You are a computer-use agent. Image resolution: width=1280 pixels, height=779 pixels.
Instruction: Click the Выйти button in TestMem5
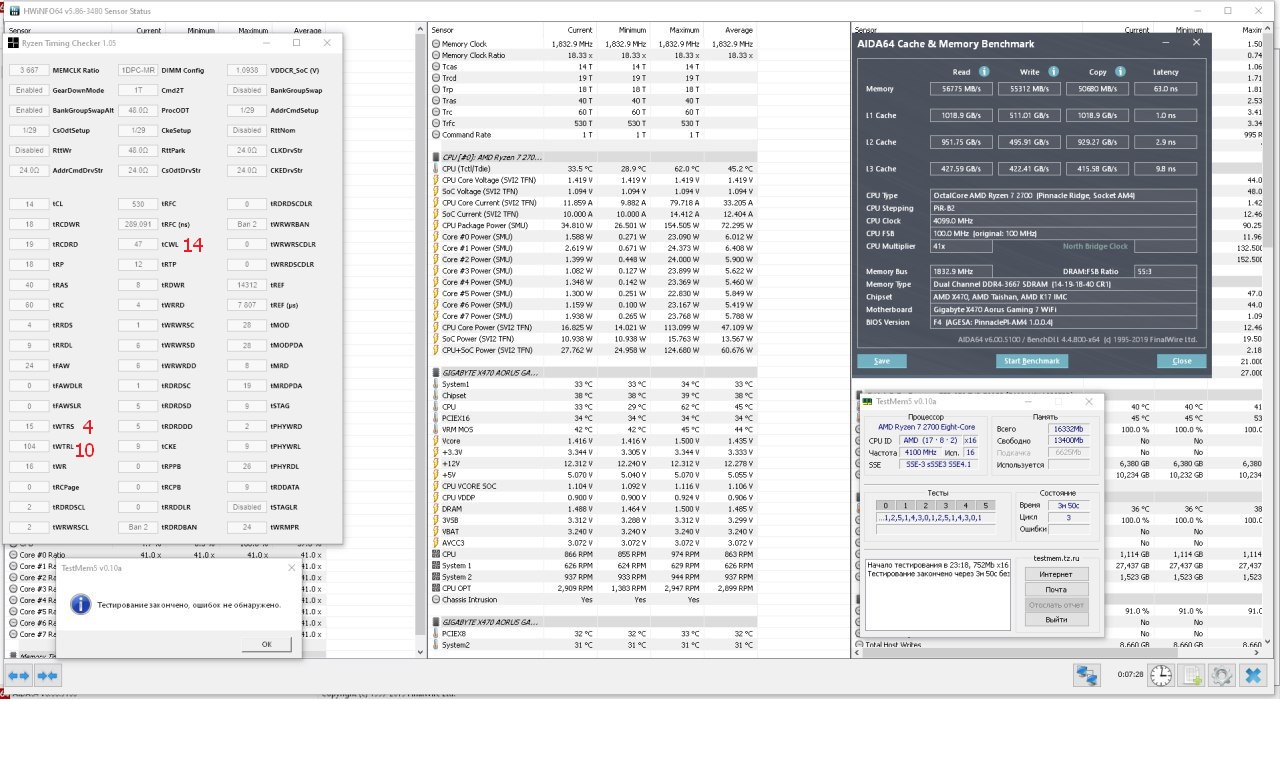tap(1056, 620)
